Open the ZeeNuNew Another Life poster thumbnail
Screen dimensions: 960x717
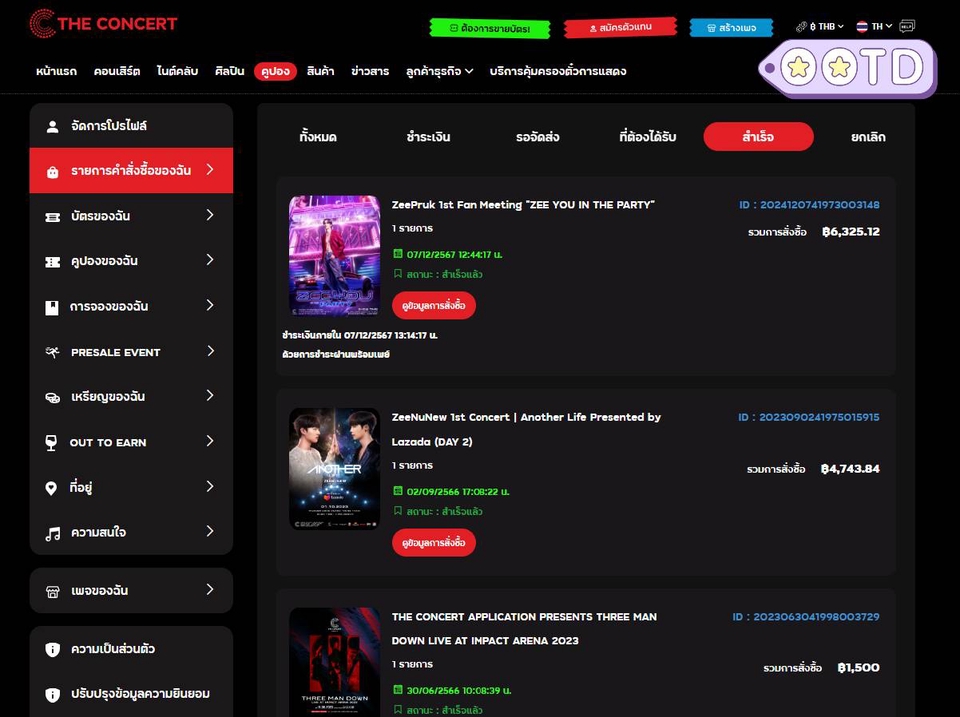pos(334,468)
